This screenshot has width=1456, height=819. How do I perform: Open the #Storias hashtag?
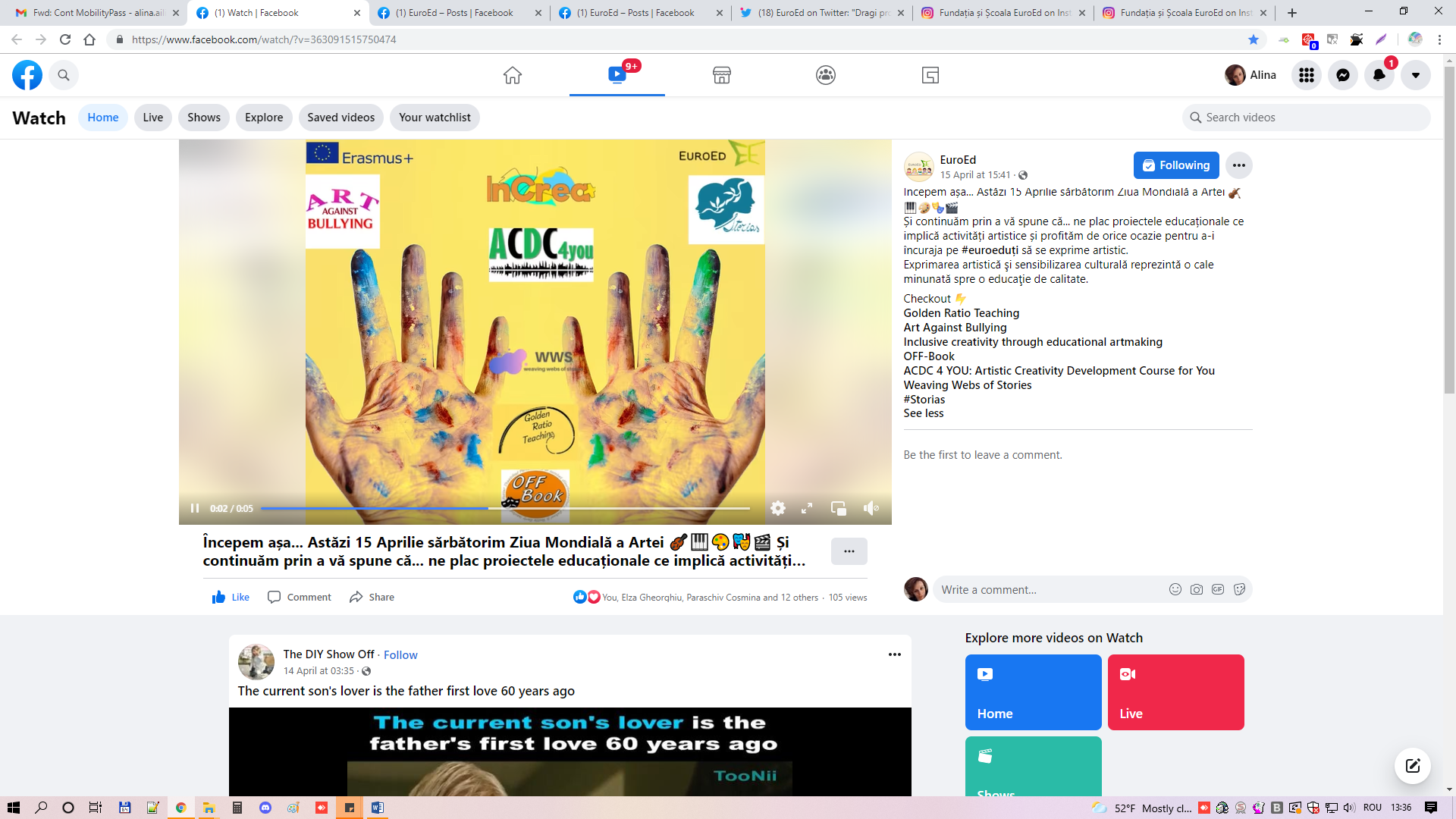924,400
